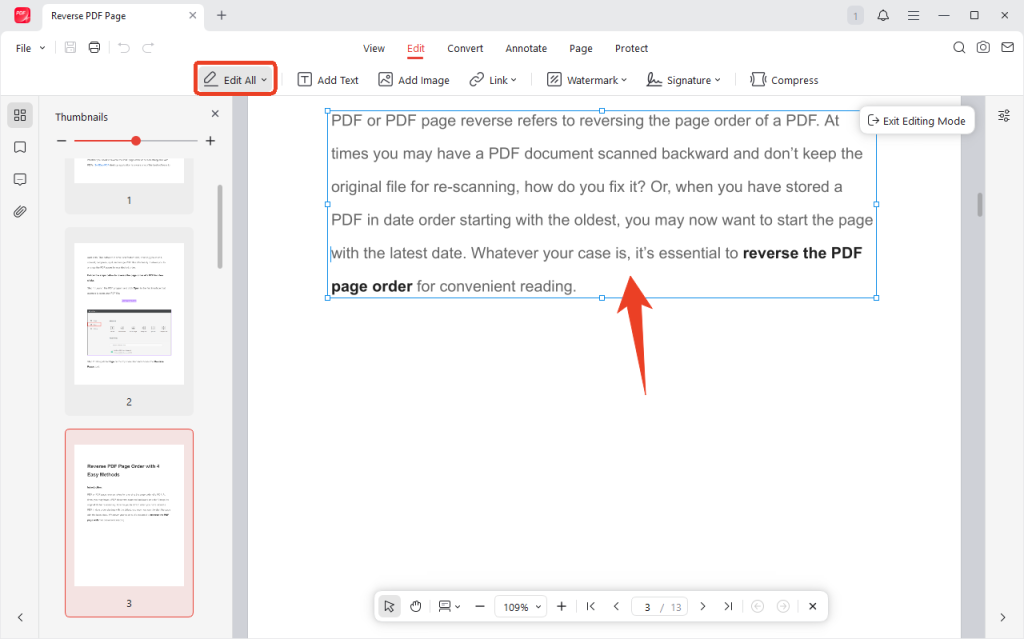Expand the right panel with arrow
The height and width of the screenshot is (639, 1024).
tap(1003, 617)
